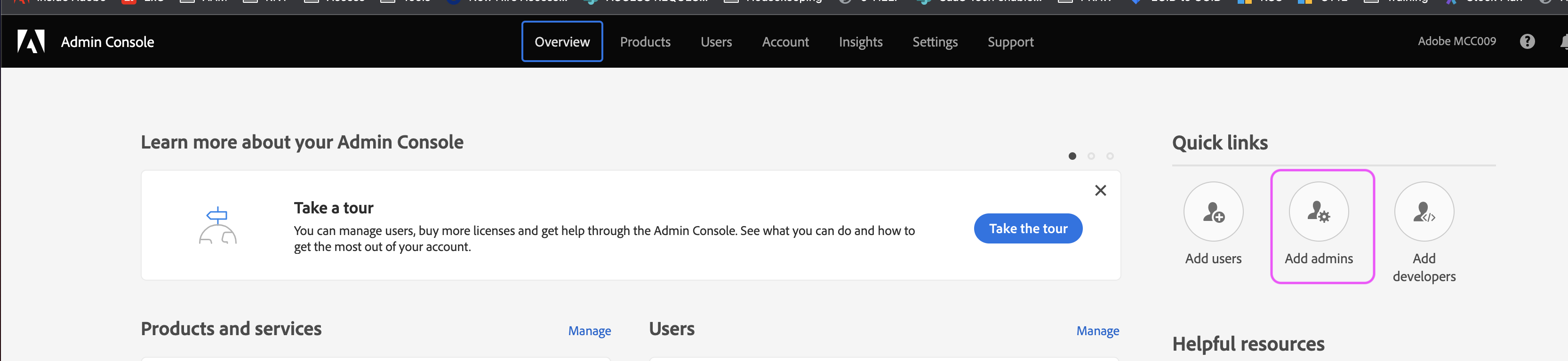Image resolution: width=1568 pixels, height=361 pixels.
Task: Click the Add developers quick link icon
Action: point(1423,212)
